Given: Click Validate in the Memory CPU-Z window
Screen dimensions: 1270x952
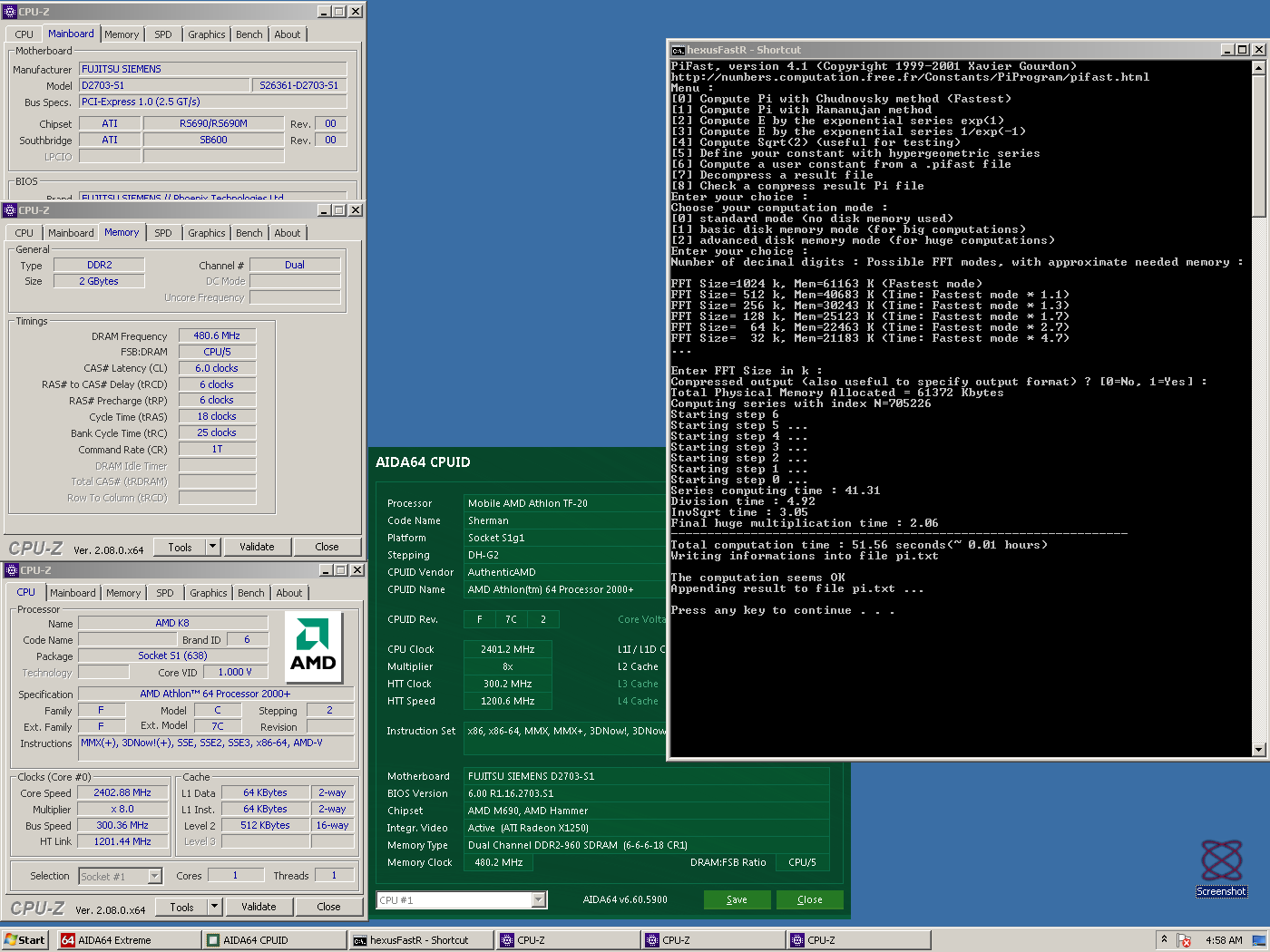Looking at the screenshot, I should [x=257, y=547].
